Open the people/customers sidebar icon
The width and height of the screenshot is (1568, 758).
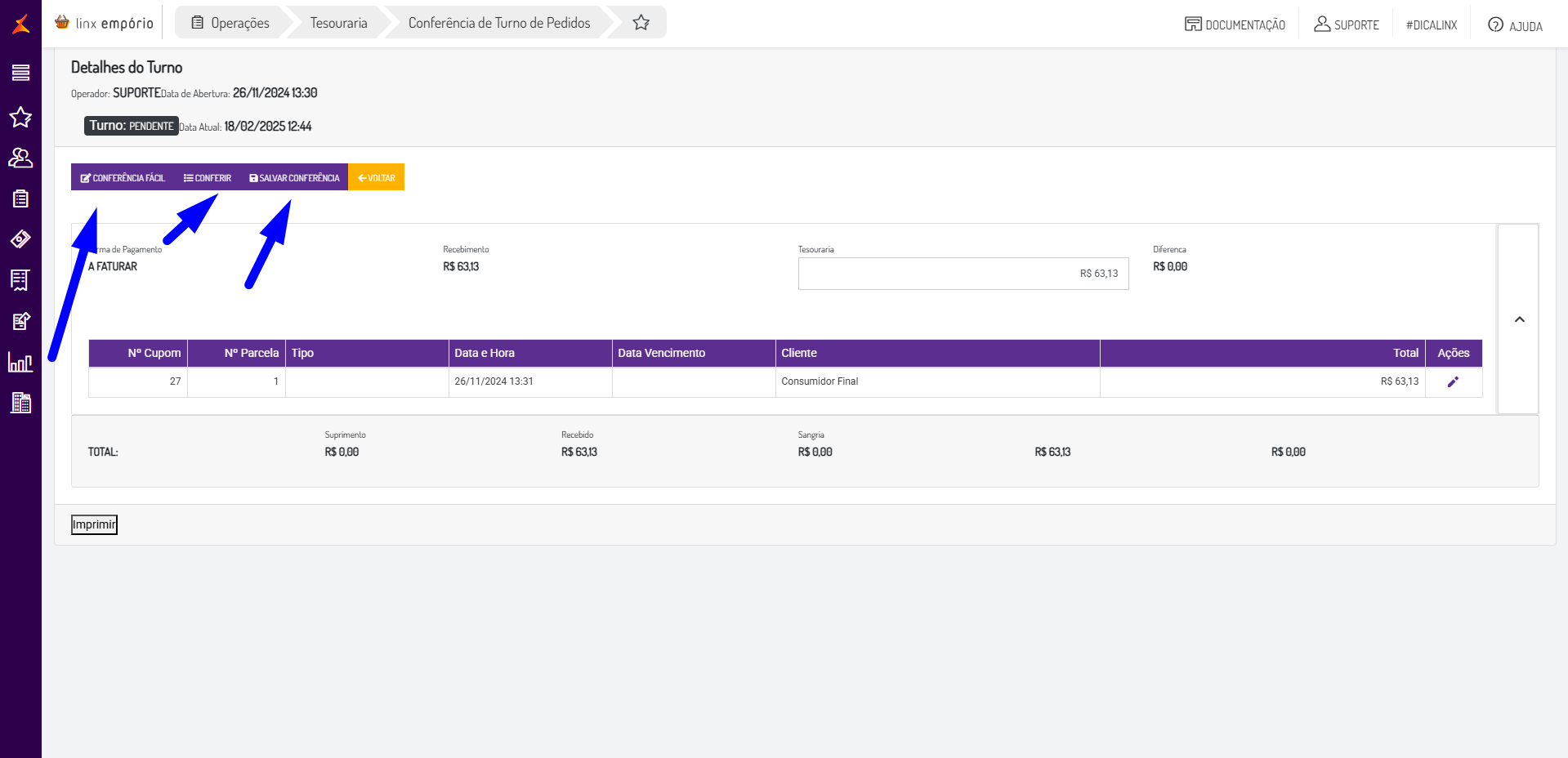(x=20, y=158)
